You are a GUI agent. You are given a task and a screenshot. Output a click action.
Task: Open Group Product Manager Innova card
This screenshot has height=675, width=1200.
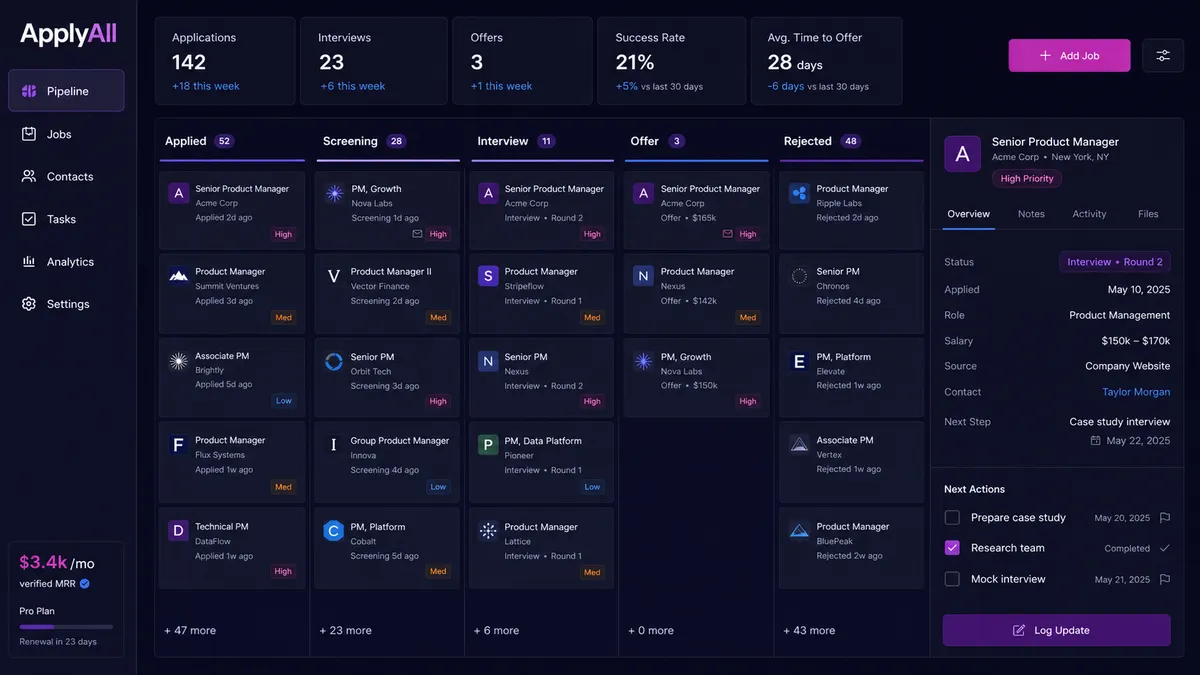[387, 461]
